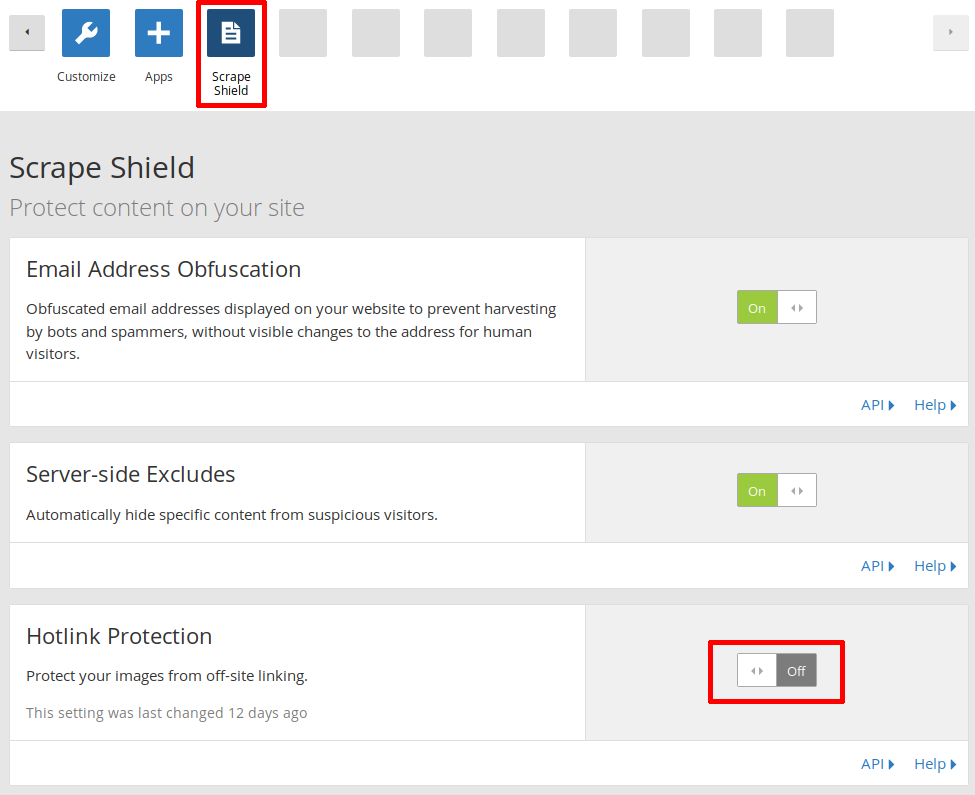Expand API link under Email Address Obfuscation

[877, 405]
